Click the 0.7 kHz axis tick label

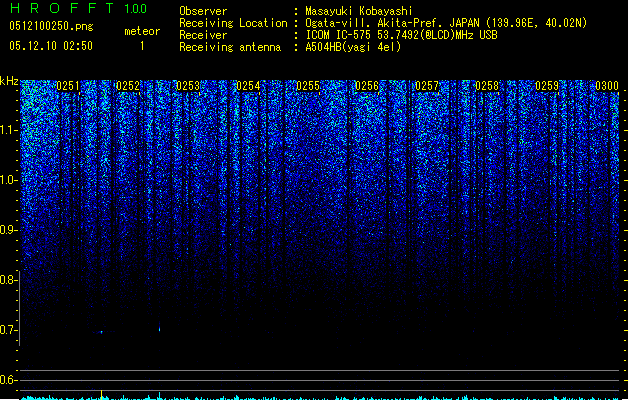(x=8, y=330)
